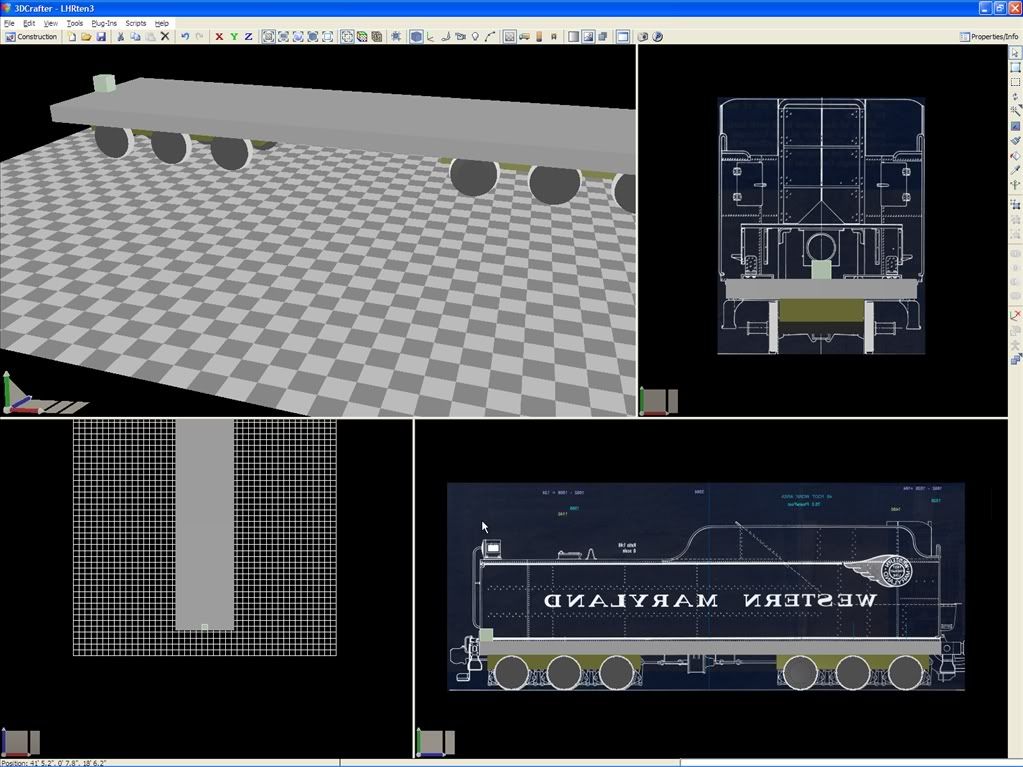Toggle the four-view layout icon

pyautogui.click(x=623, y=37)
